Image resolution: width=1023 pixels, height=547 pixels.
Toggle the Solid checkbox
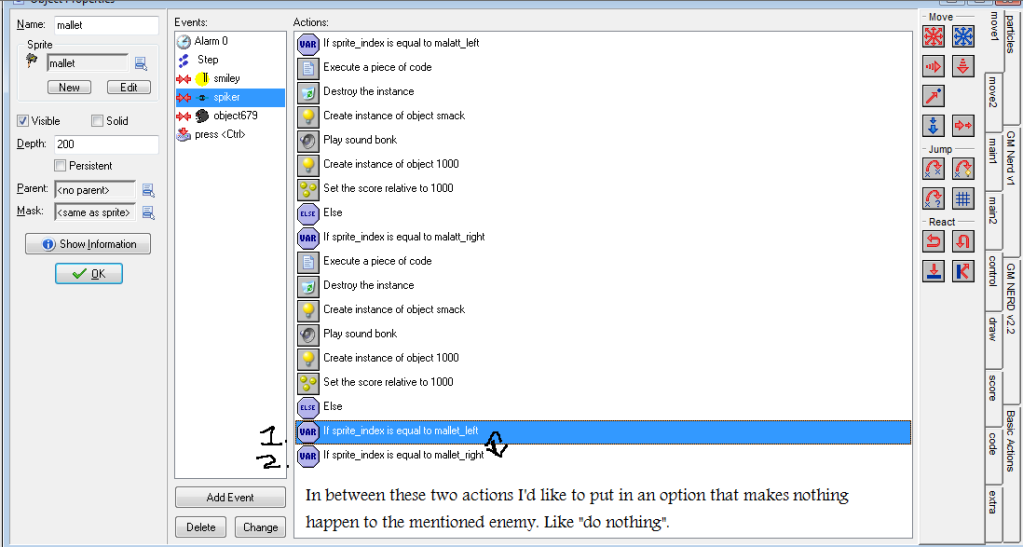[x=97, y=121]
